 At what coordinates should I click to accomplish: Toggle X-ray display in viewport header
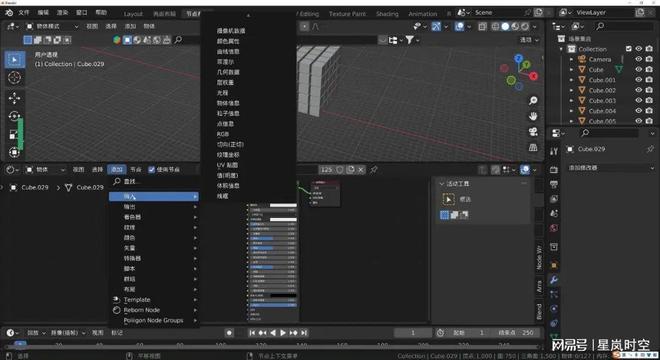pyautogui.click(x=482, y=27)
